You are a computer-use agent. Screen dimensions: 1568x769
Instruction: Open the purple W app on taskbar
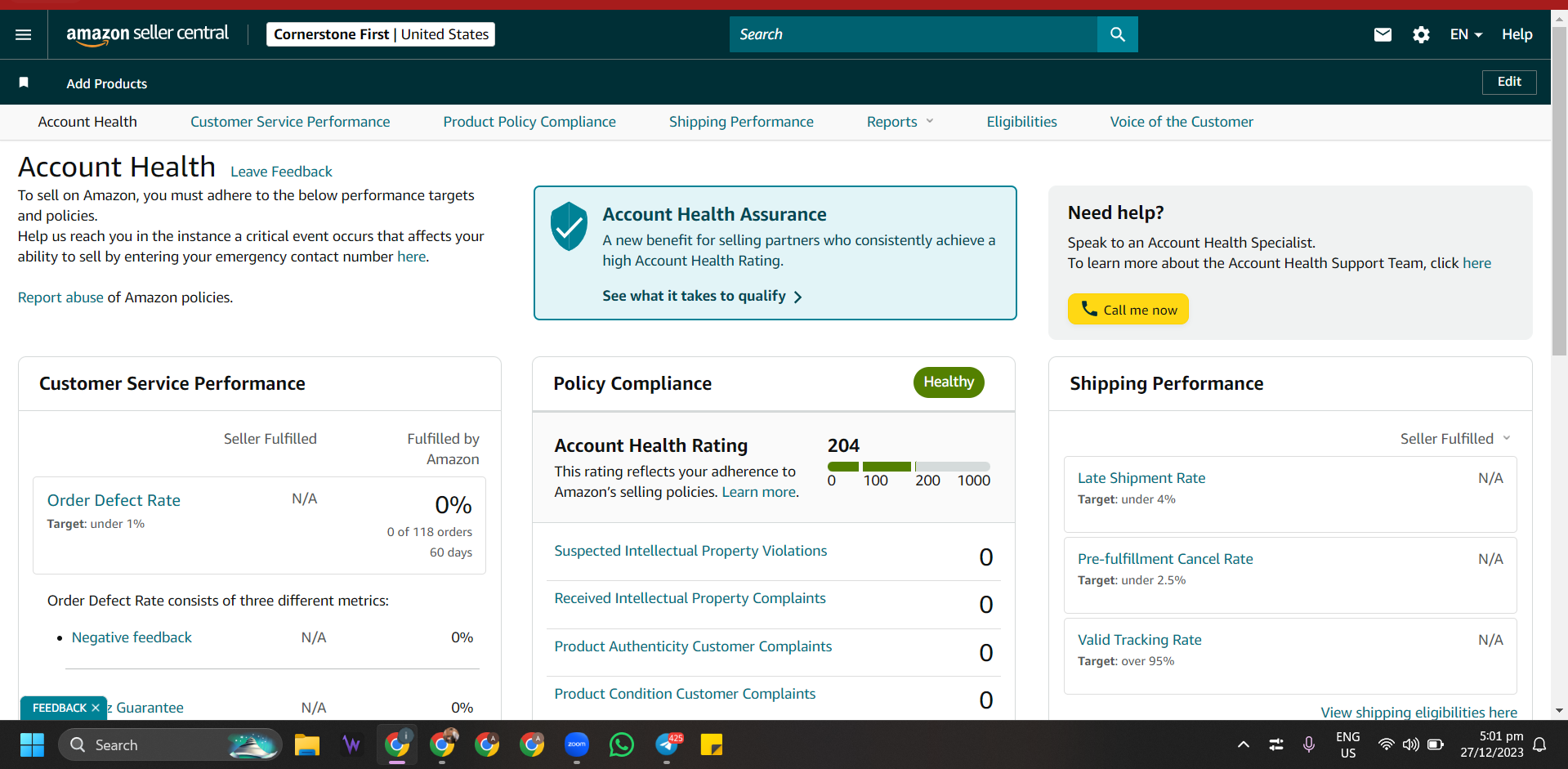(x=352, y=744)
